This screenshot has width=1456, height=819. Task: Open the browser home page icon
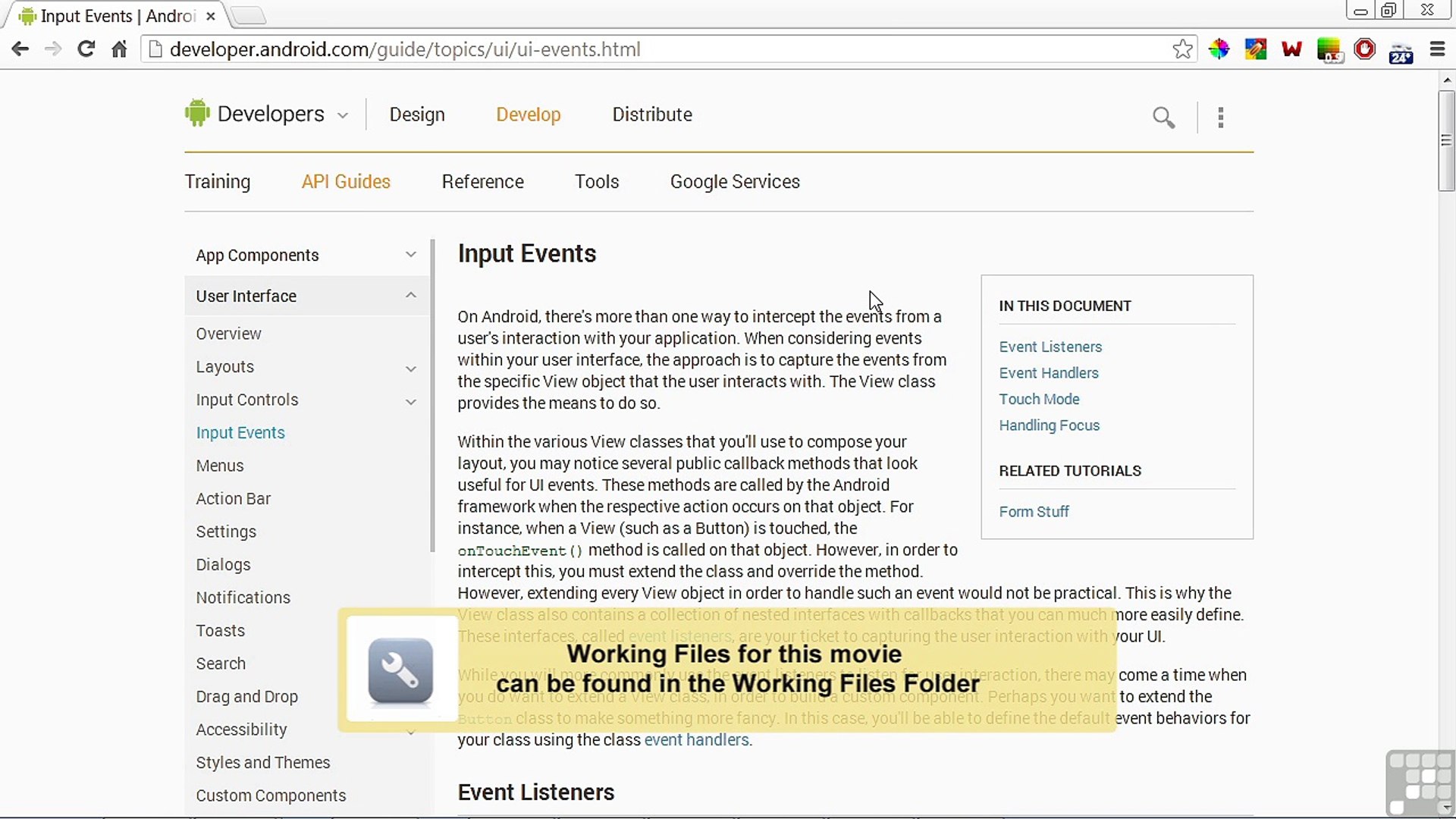pyautogui.click(x=119, y=49)
